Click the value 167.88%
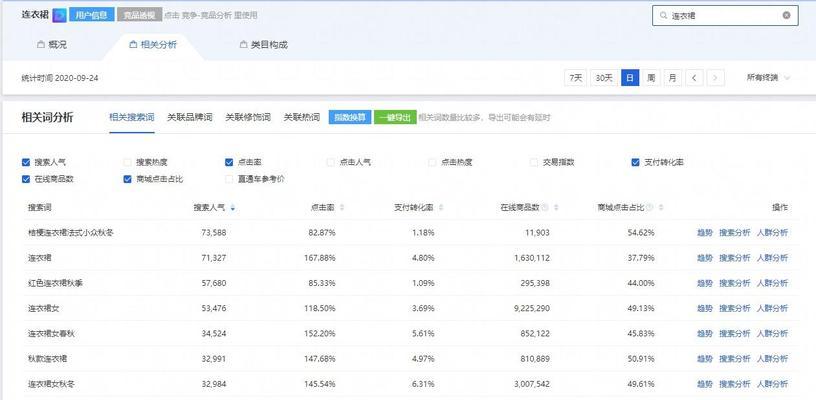This screenshot has width=816, height=400. [x=320, y=258]
